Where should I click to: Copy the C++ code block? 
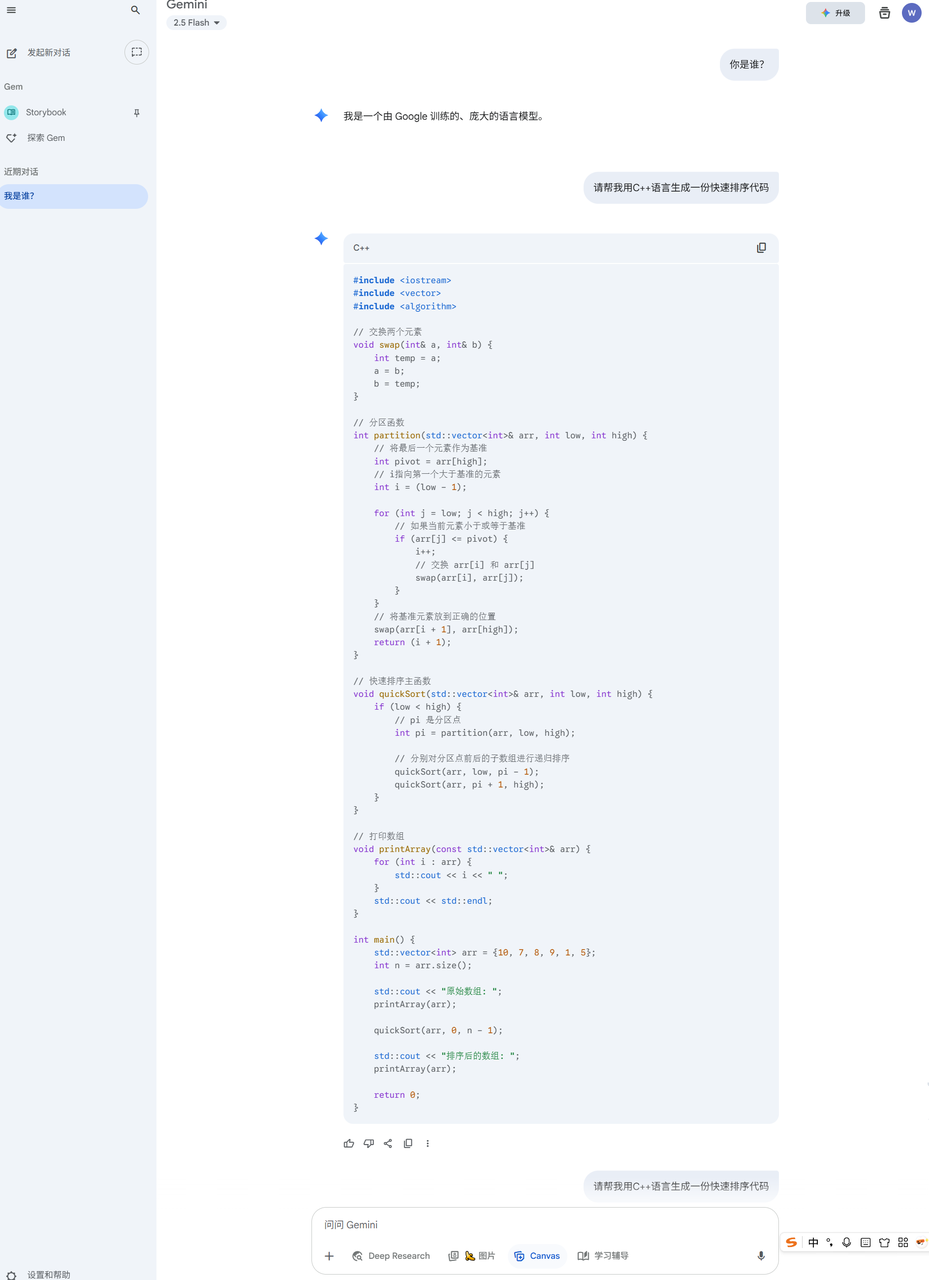(x=761, y=248)
